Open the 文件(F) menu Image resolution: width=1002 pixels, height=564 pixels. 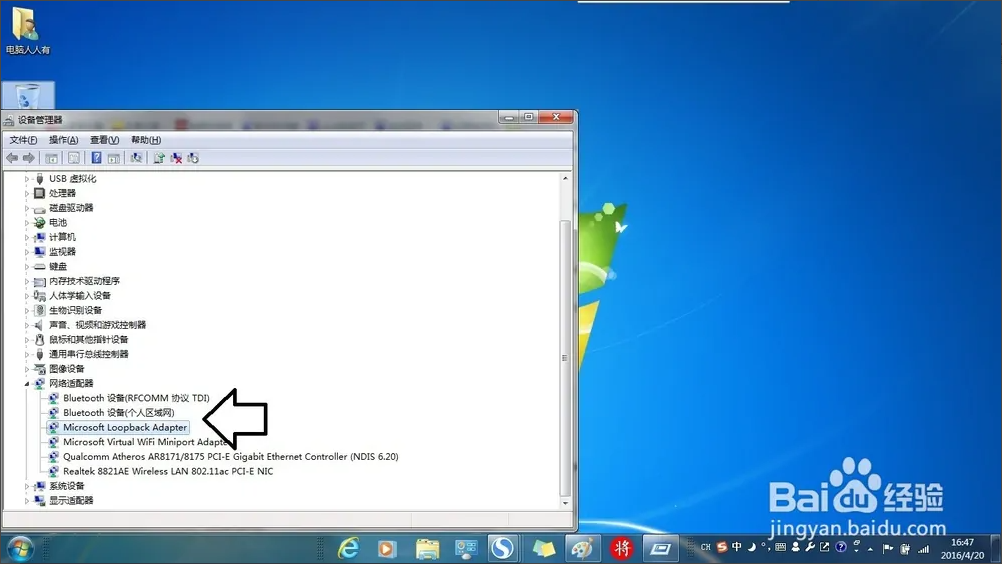[23, 140]
